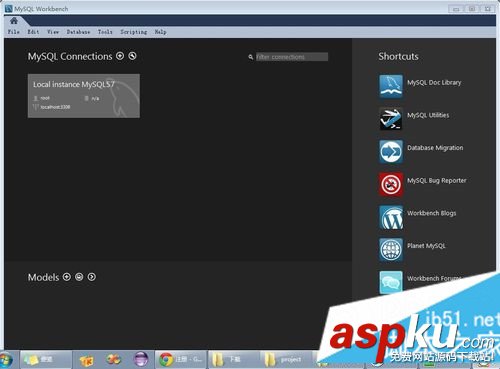This screenshot has width=500, height=369.
Task: Open the Planet MySQL link
Action: [x=426, y=246]
